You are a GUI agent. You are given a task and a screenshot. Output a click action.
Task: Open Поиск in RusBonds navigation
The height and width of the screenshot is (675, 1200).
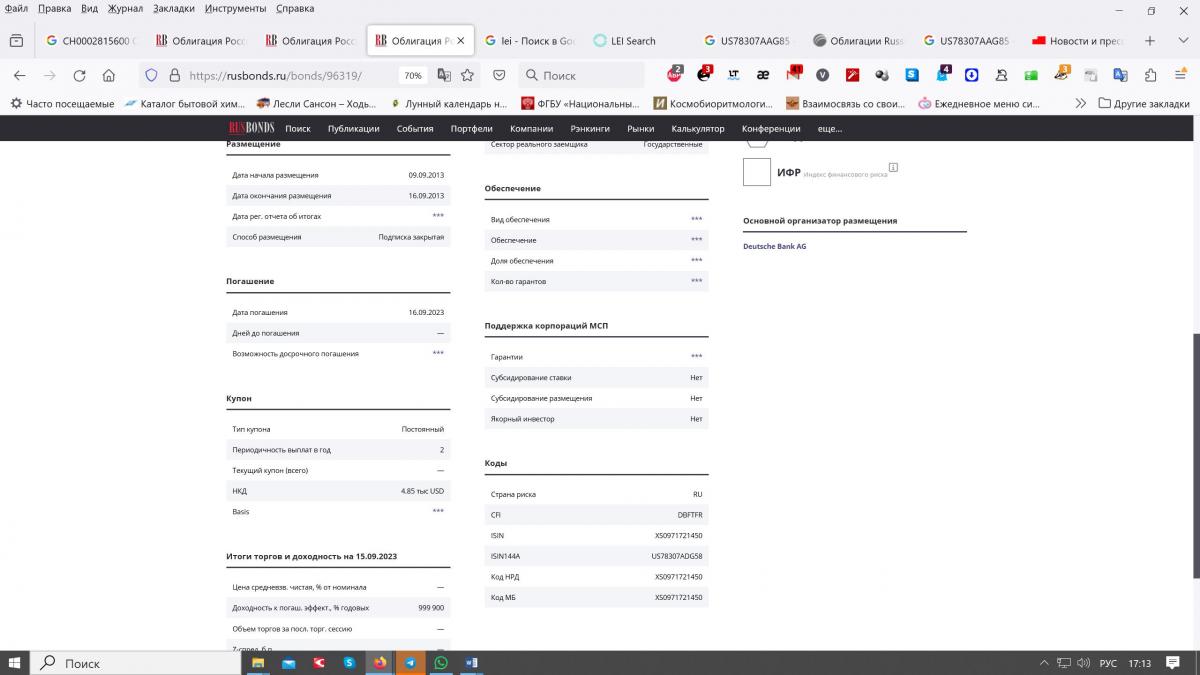pyautogui.click(x=298, y=128)
